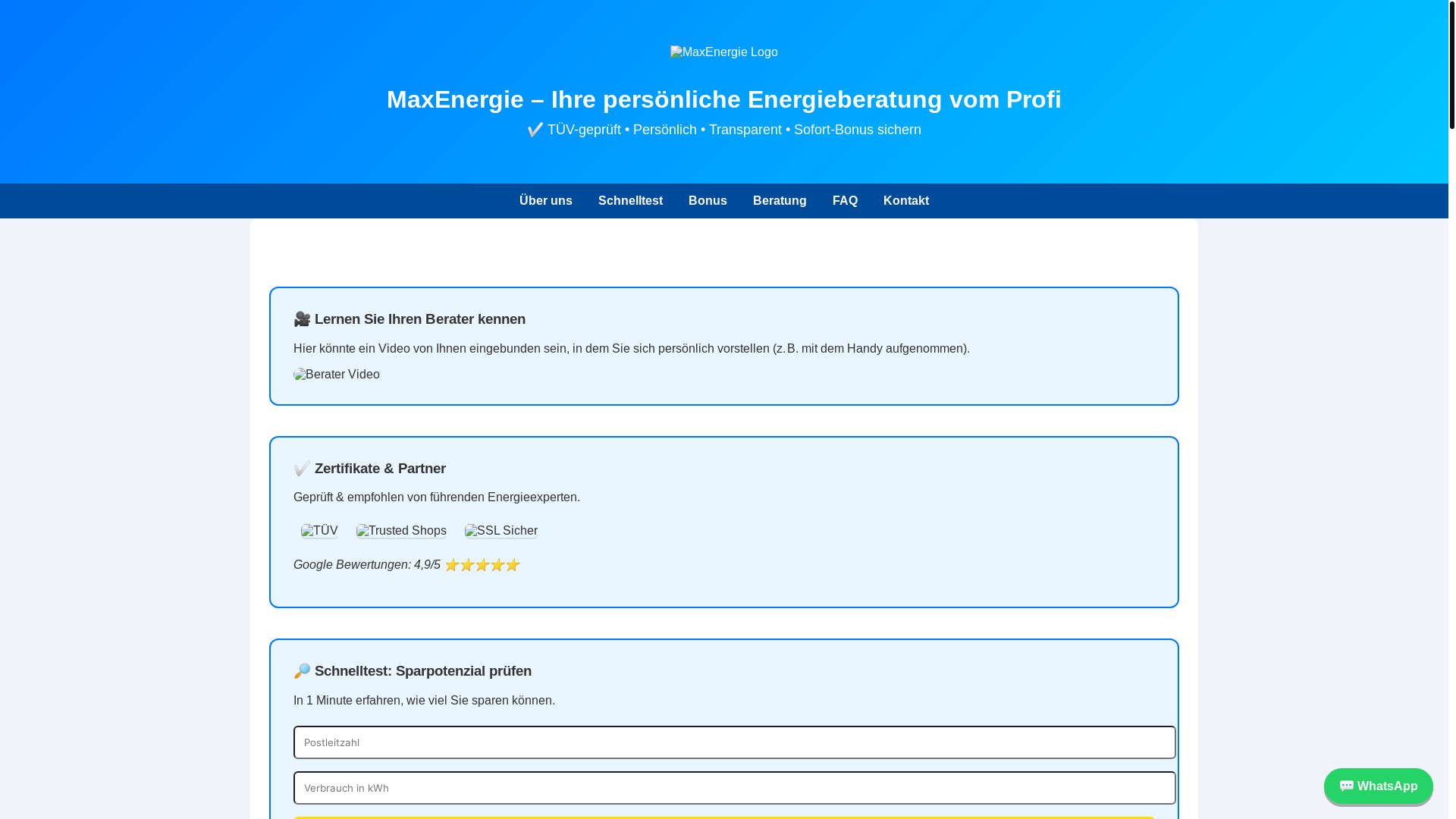Screen dimensions: 1456x819
Task: Click the five-star rating icons
Action: coord(482,565)
